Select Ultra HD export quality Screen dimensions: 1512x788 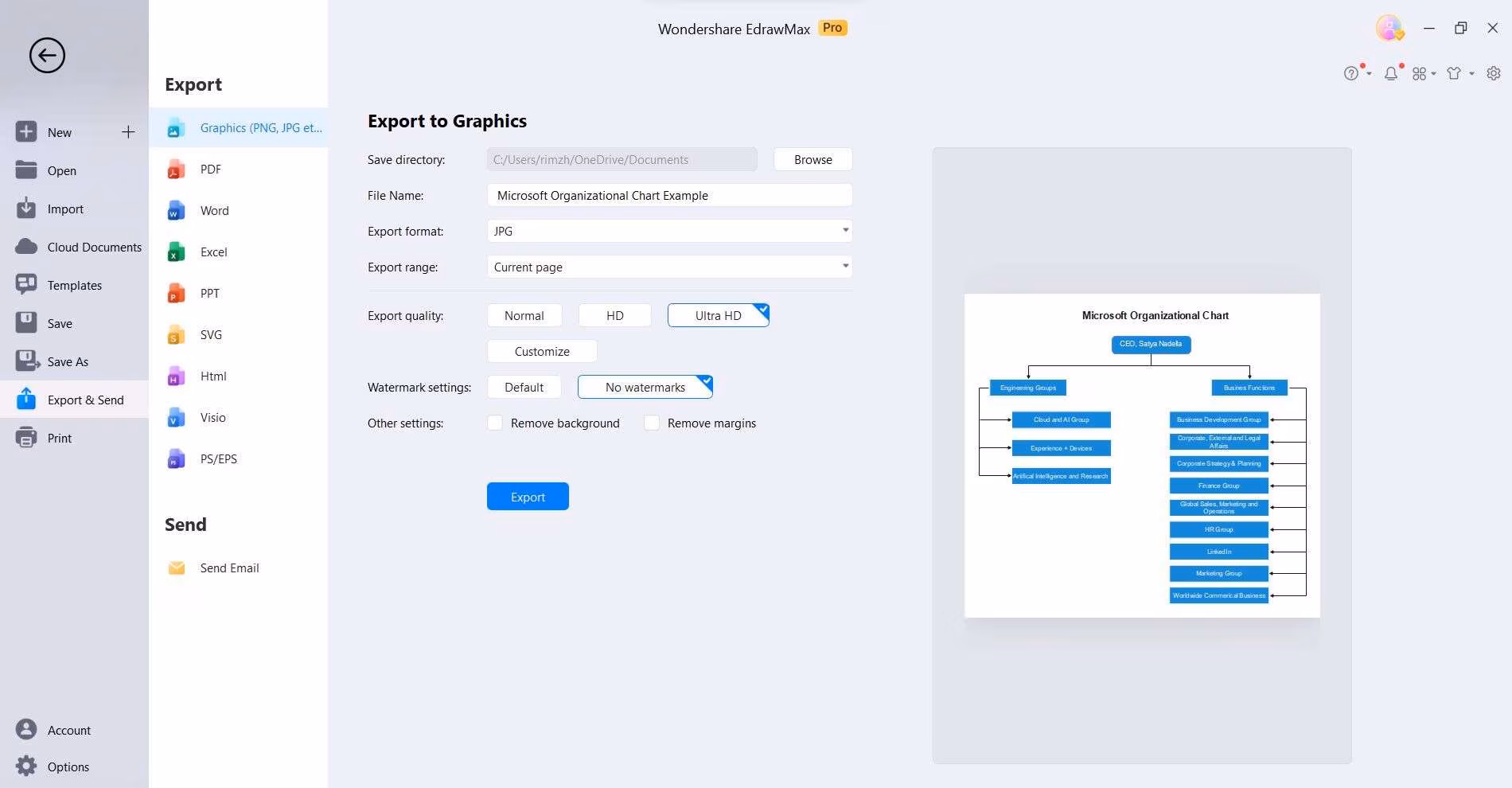(719, 315)
